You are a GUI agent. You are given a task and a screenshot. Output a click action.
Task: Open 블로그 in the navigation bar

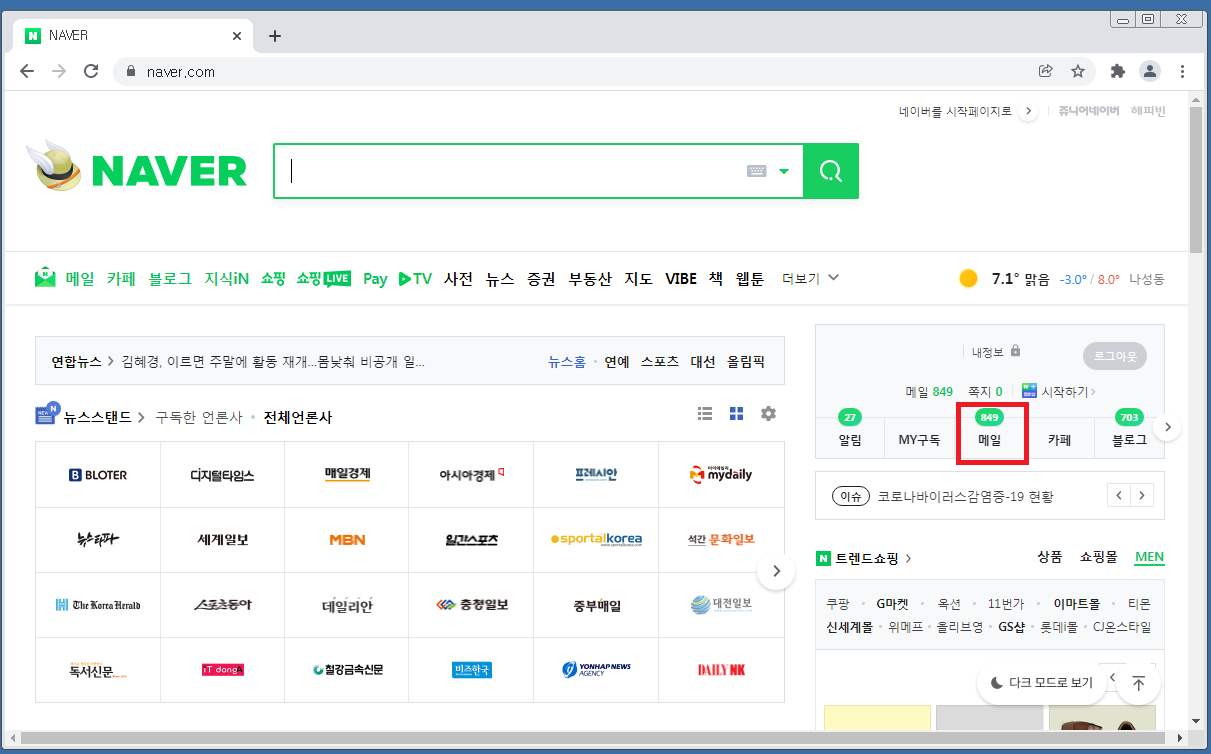[170, 279]
